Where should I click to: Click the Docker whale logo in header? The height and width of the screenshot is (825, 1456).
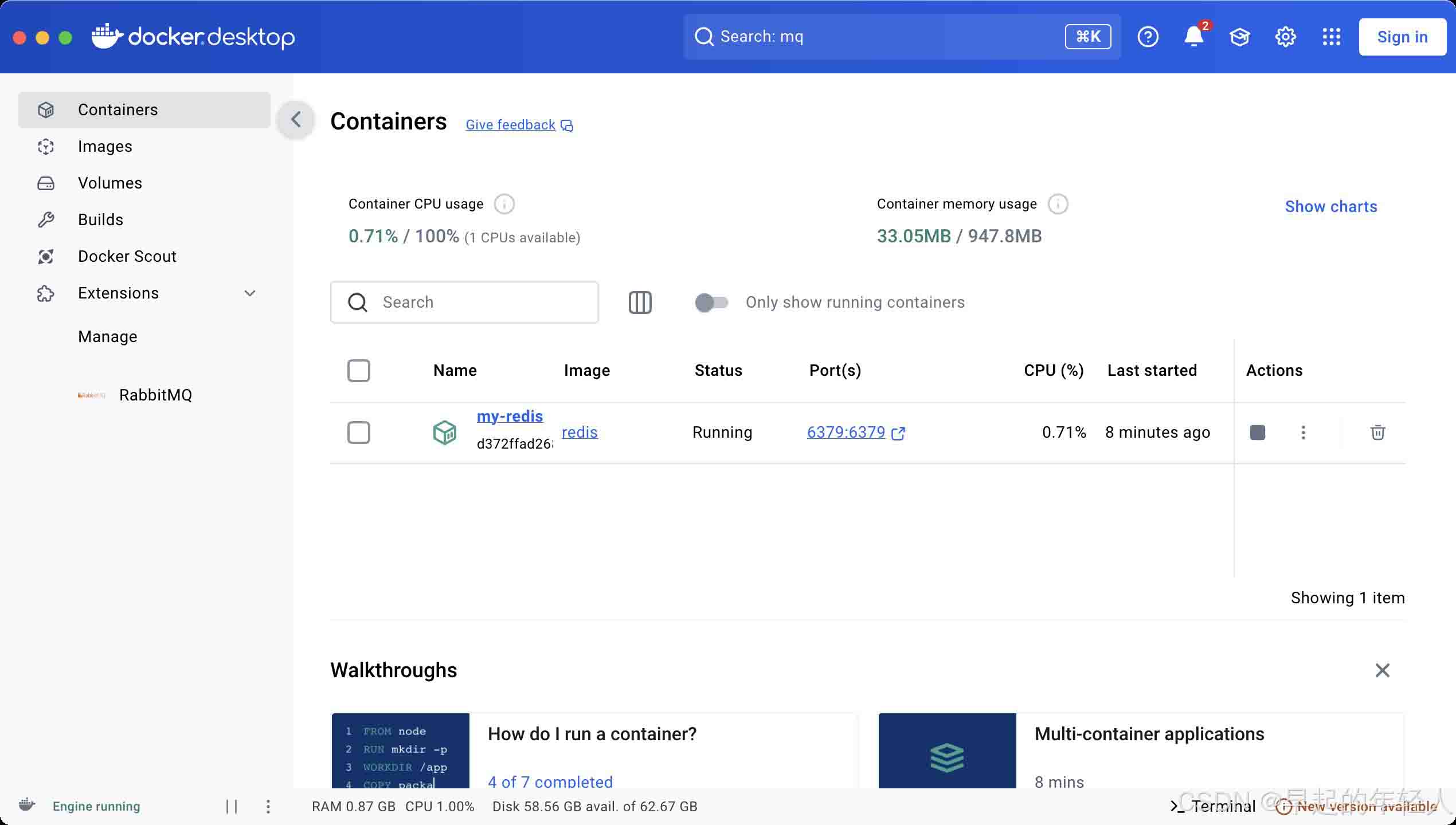coord(107,36)
